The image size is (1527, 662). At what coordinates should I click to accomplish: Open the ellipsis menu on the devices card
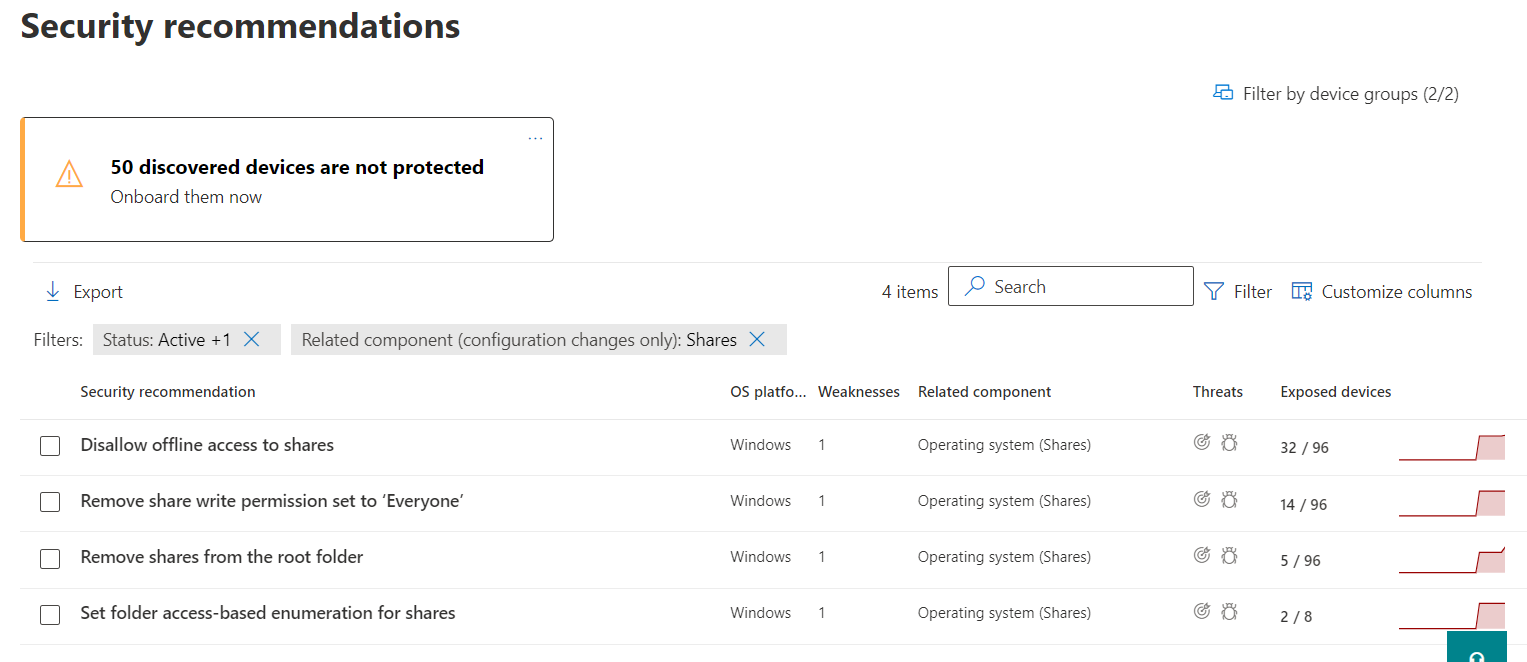(535, 138)
